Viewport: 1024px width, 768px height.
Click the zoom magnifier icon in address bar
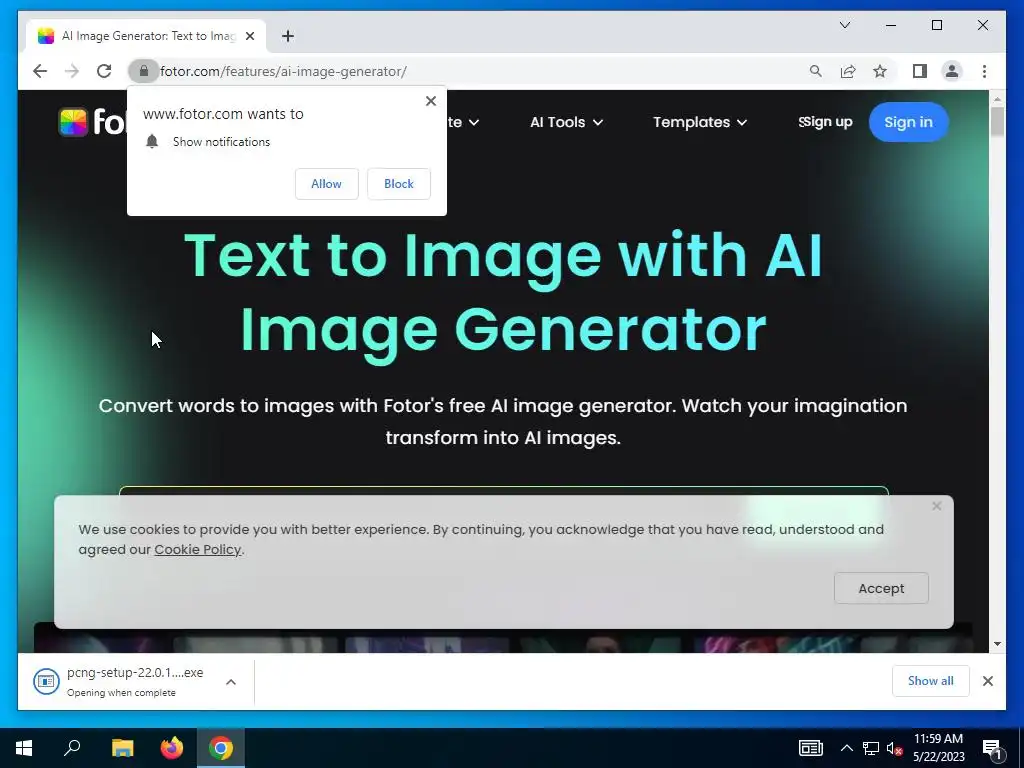click(816, 71)
